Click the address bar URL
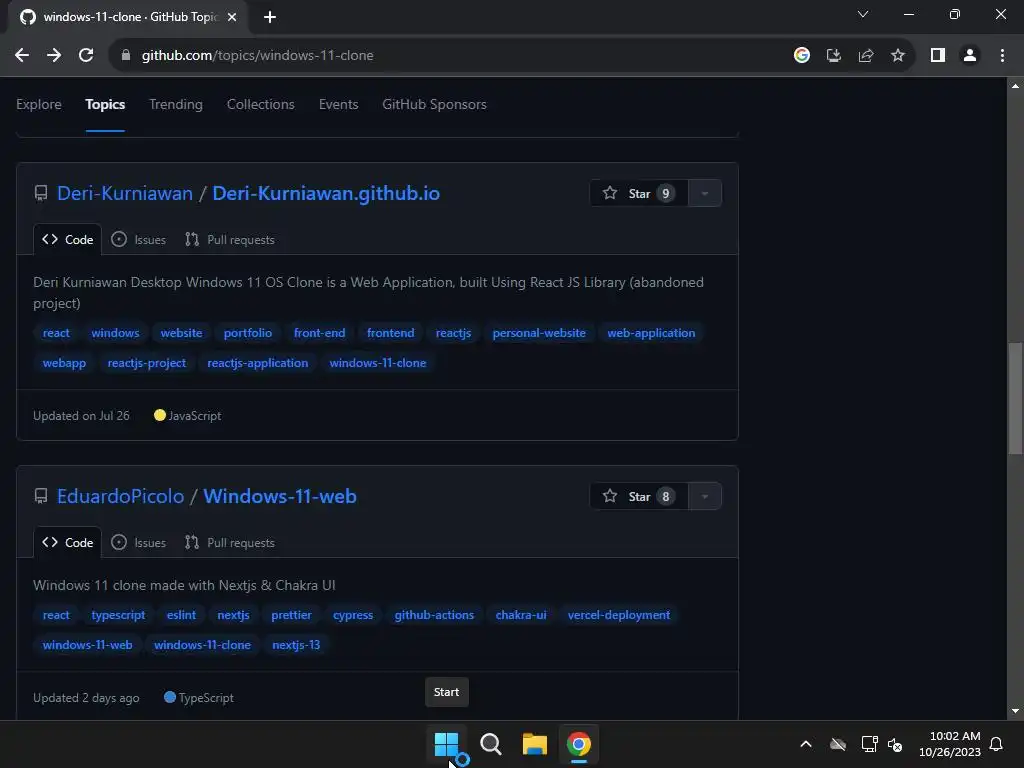1024x768 pixels. point(257,56)
